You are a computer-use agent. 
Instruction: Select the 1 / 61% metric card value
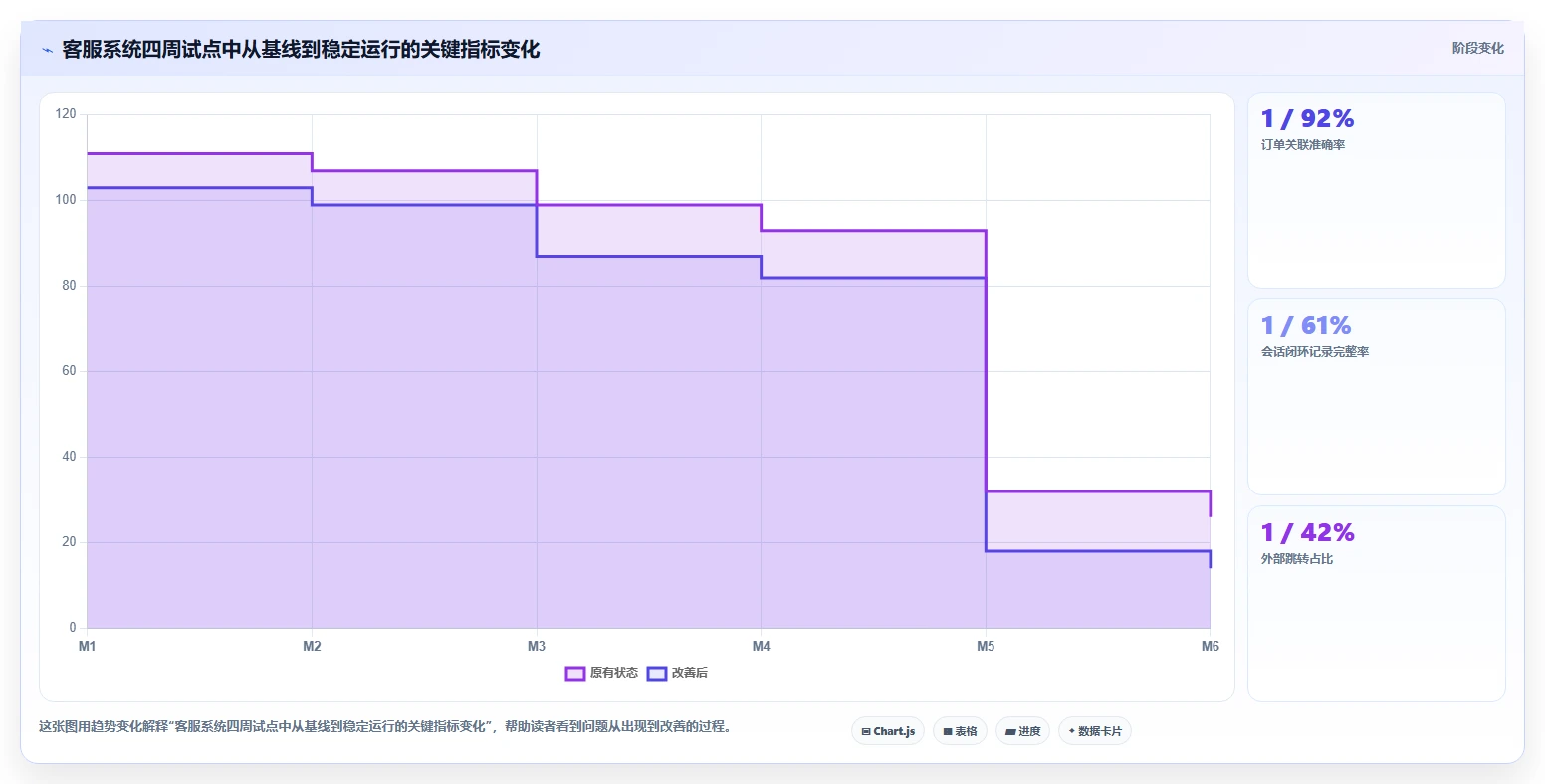[1306, 325]
